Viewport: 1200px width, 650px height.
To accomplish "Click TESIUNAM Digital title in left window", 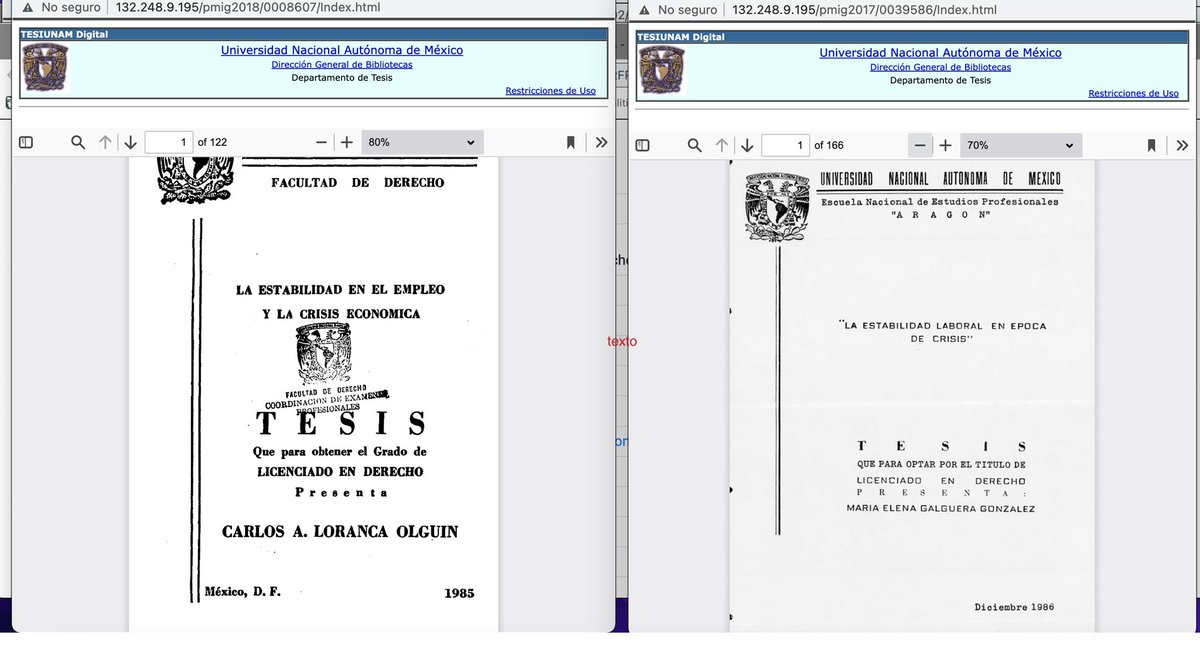I will [x=64, y=34].
